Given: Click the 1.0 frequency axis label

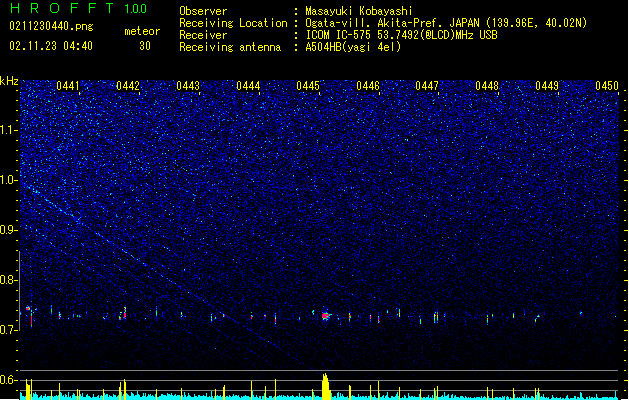Looking at the screenshot, I should 9,180.
